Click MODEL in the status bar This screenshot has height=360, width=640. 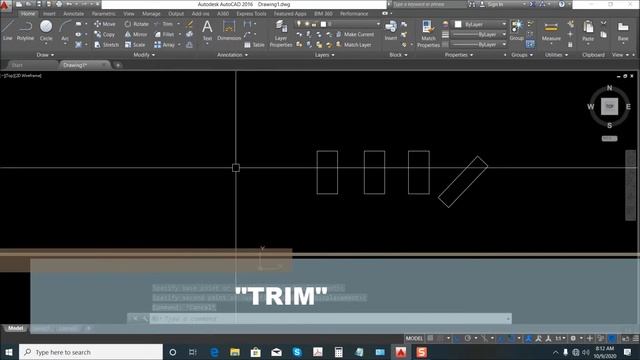(414, 338)
